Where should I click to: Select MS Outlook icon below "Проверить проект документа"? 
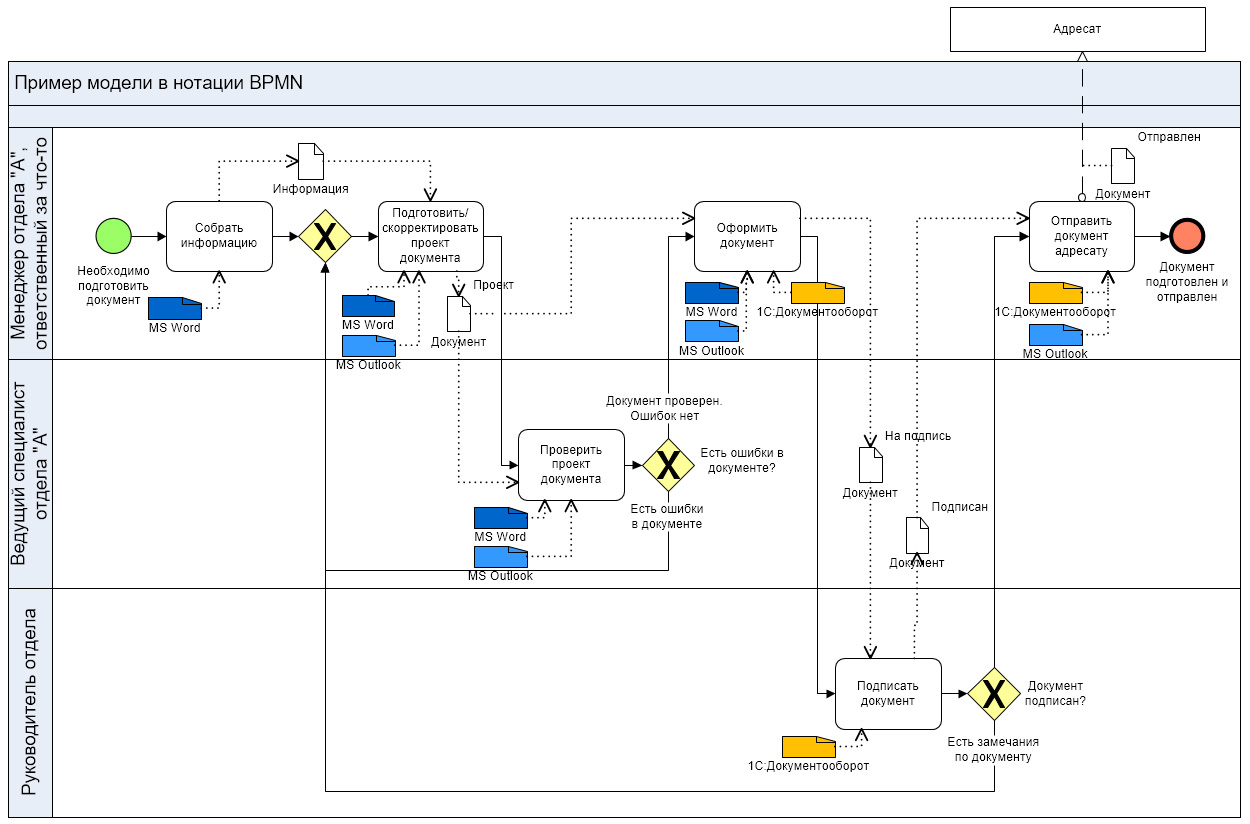click(500, 558)
